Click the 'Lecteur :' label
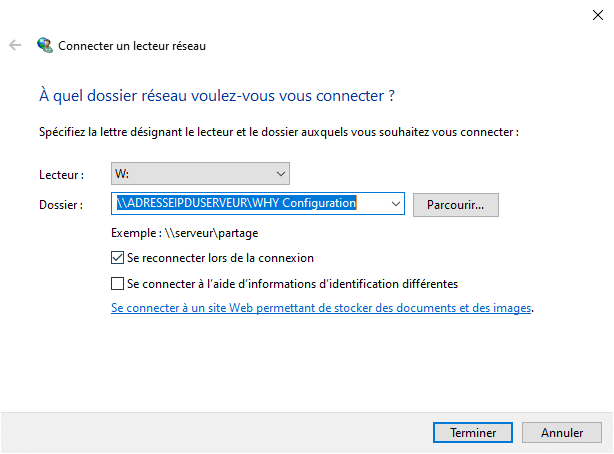Screen dimensions: 614x454 click(61, 175)
